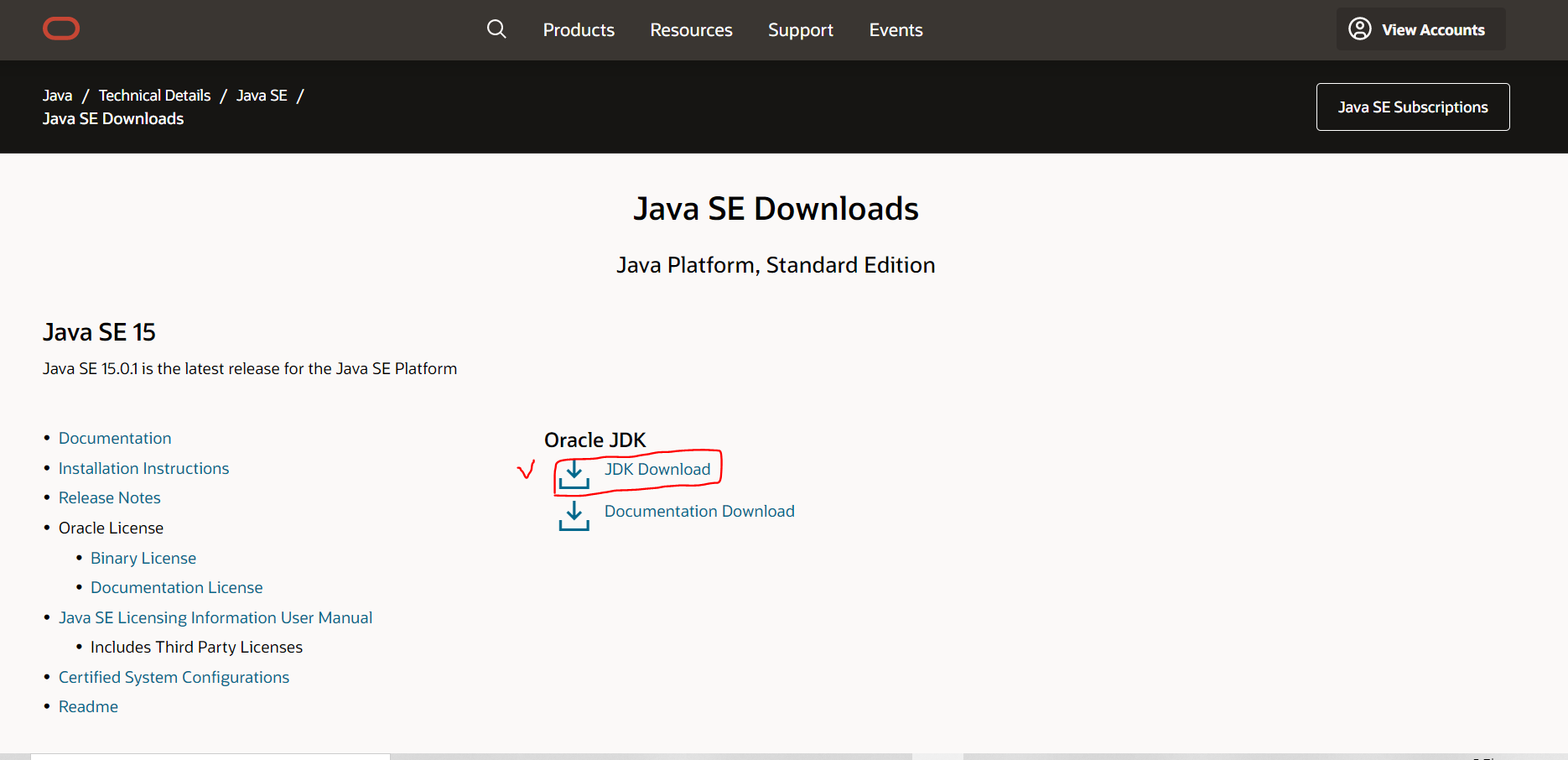The image size is (1568, 760).
Task: Go to Java SE breadcrumb
Action: (x=262, y=96)
